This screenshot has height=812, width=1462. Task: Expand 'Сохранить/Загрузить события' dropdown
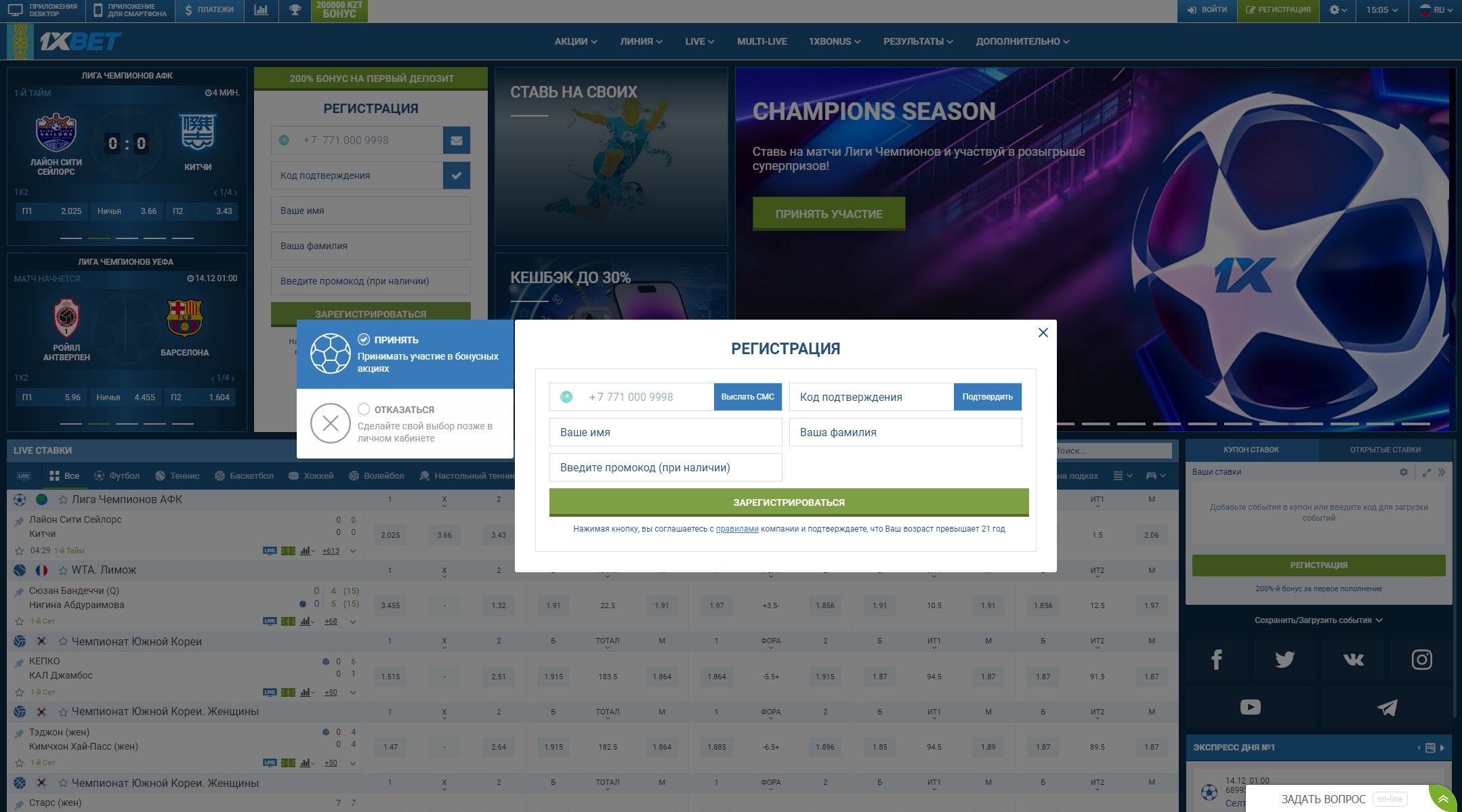1318,620
